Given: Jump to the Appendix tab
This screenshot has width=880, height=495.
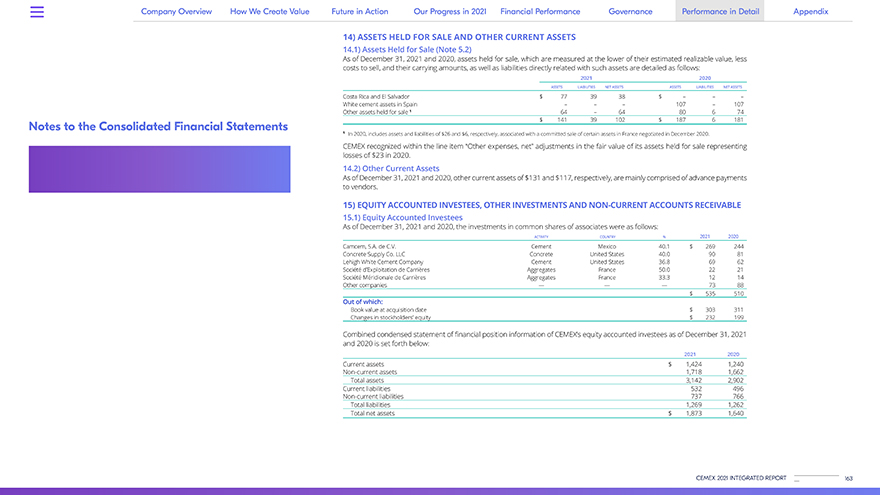Looking at the screenshot, I should [809, 11].
